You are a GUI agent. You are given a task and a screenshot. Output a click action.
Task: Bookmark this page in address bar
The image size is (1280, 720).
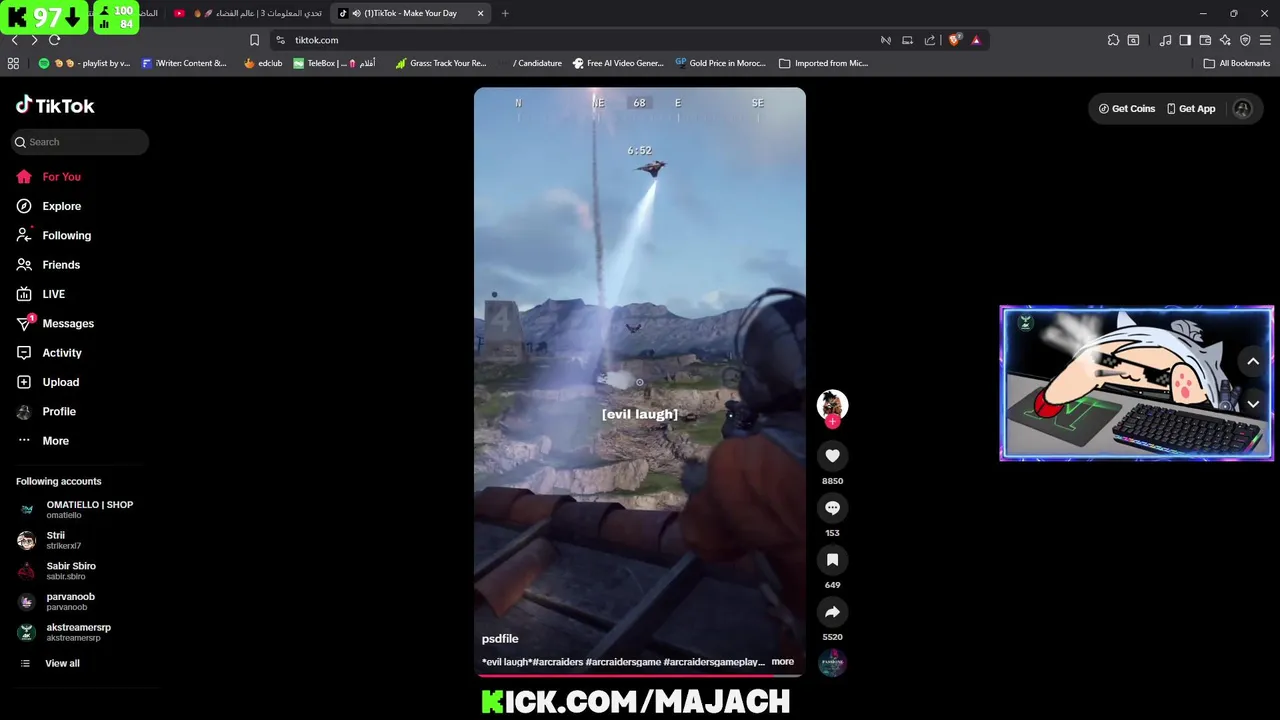pyautogui.click(x=254, y=40)
